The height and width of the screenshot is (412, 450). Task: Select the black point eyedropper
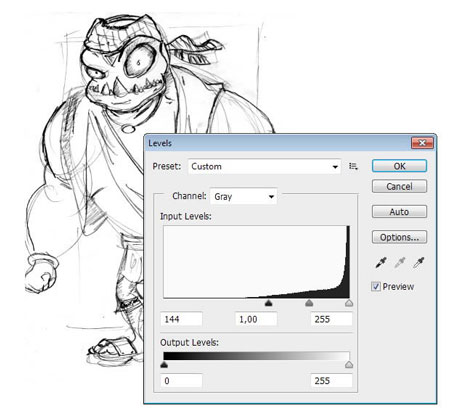click(x=381, y=263)
